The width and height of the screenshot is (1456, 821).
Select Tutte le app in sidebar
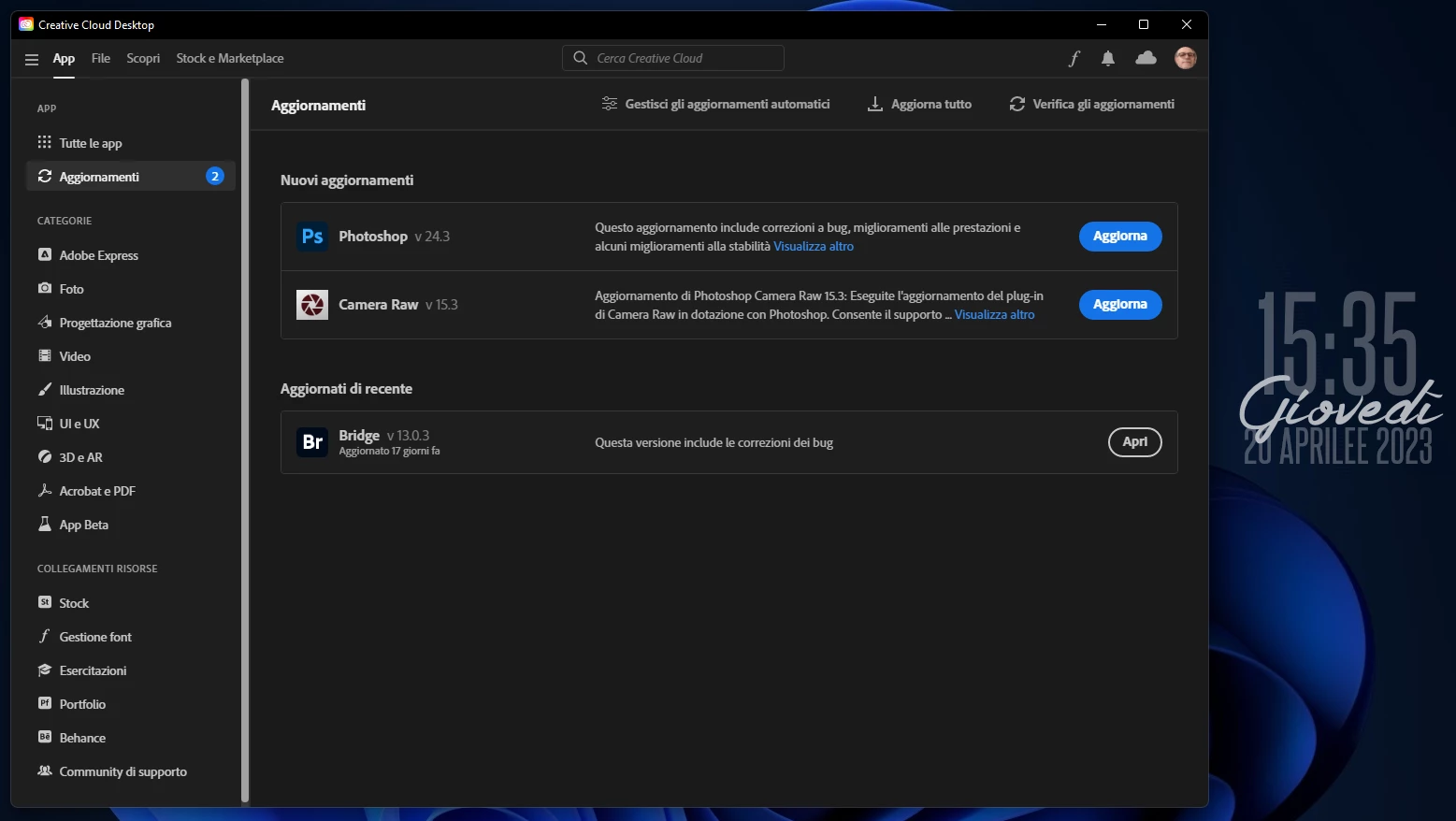(x=130, y=143)
